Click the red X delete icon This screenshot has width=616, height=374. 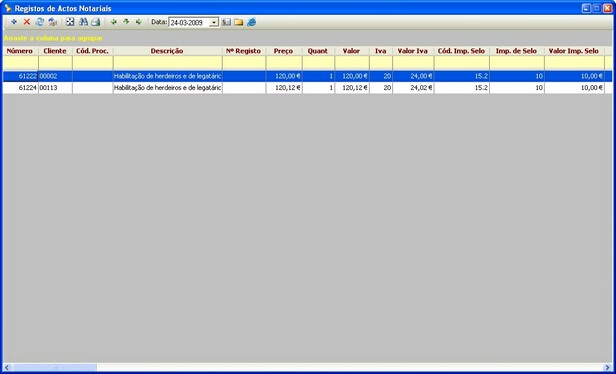27,22
